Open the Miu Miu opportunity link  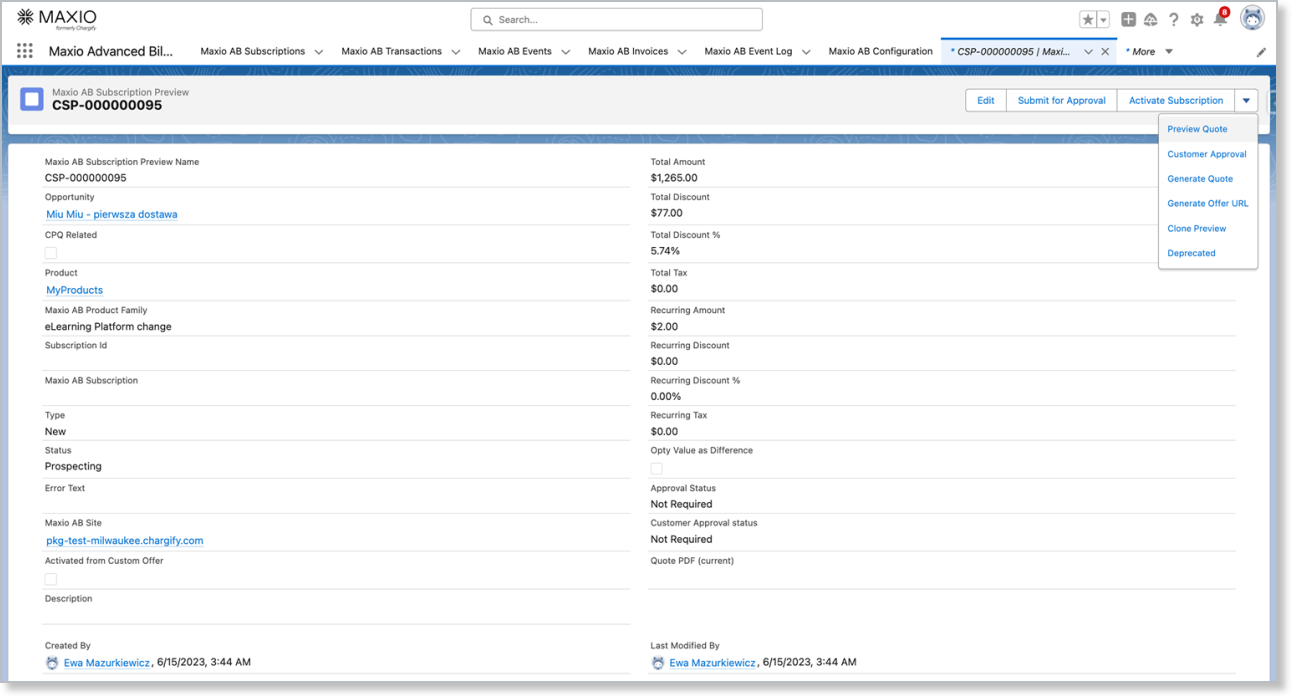(x=112, y=214)
